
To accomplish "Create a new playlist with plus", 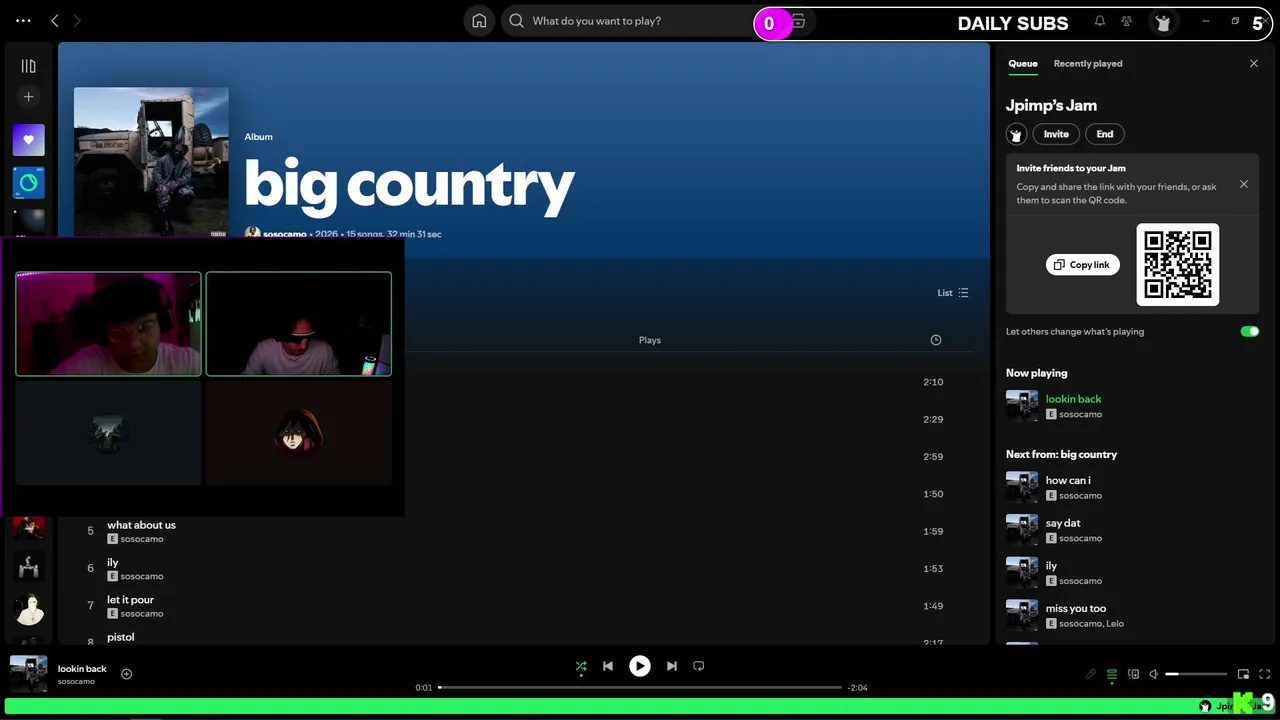I will (28, 97).
